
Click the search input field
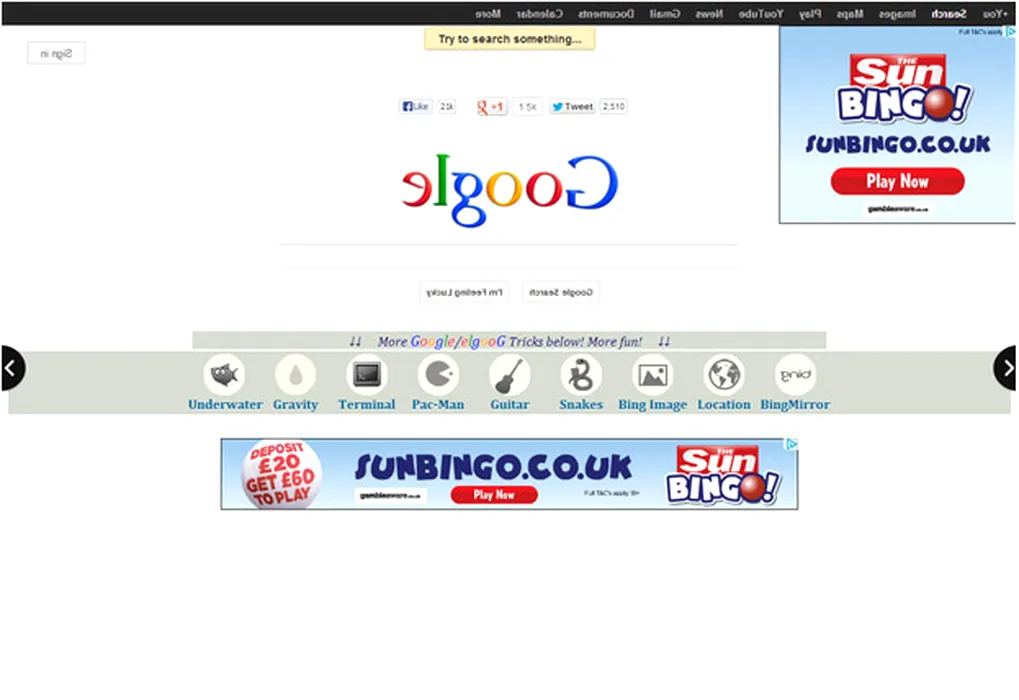(x=510, y=256)
